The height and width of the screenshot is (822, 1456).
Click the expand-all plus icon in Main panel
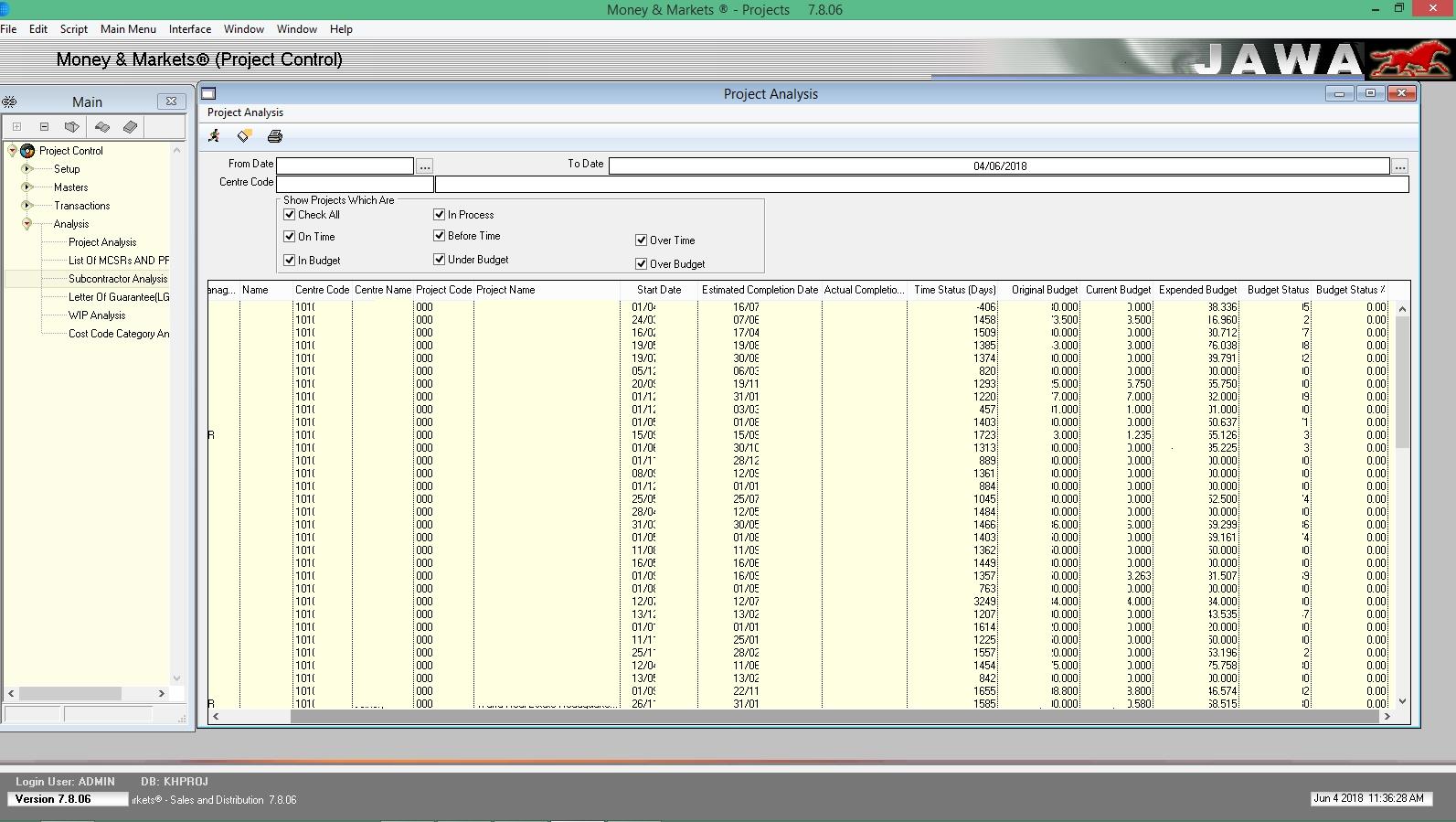[16, 127]
